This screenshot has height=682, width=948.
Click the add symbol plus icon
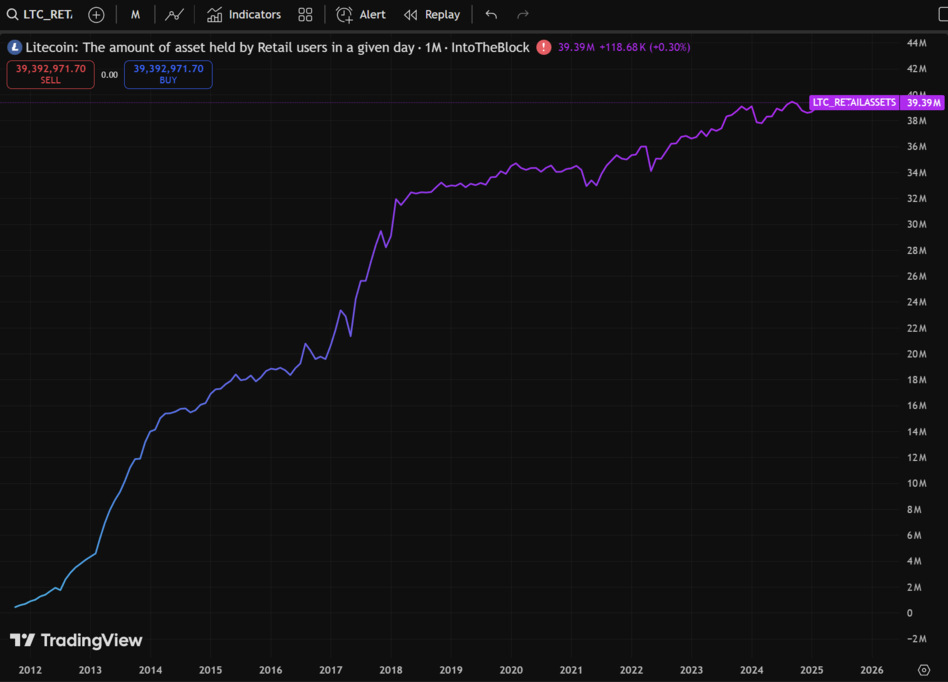[96, 15]
